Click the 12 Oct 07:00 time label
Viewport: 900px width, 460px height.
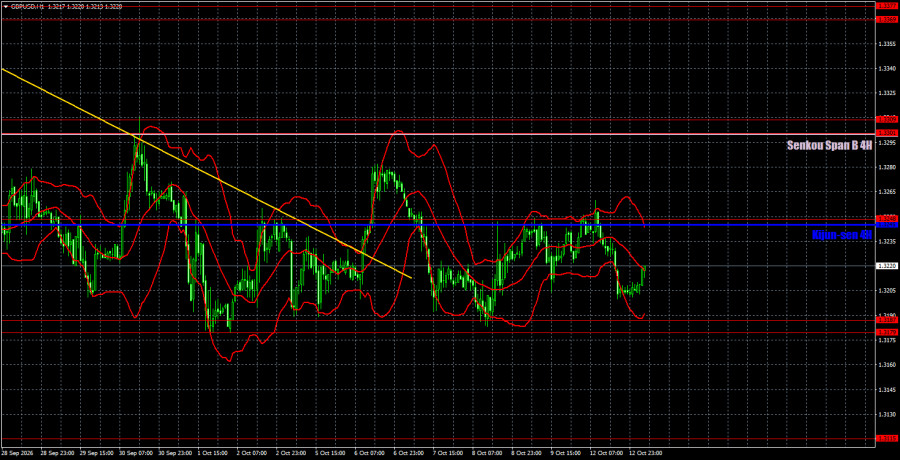pyautogui.click(x=607, y=453)
